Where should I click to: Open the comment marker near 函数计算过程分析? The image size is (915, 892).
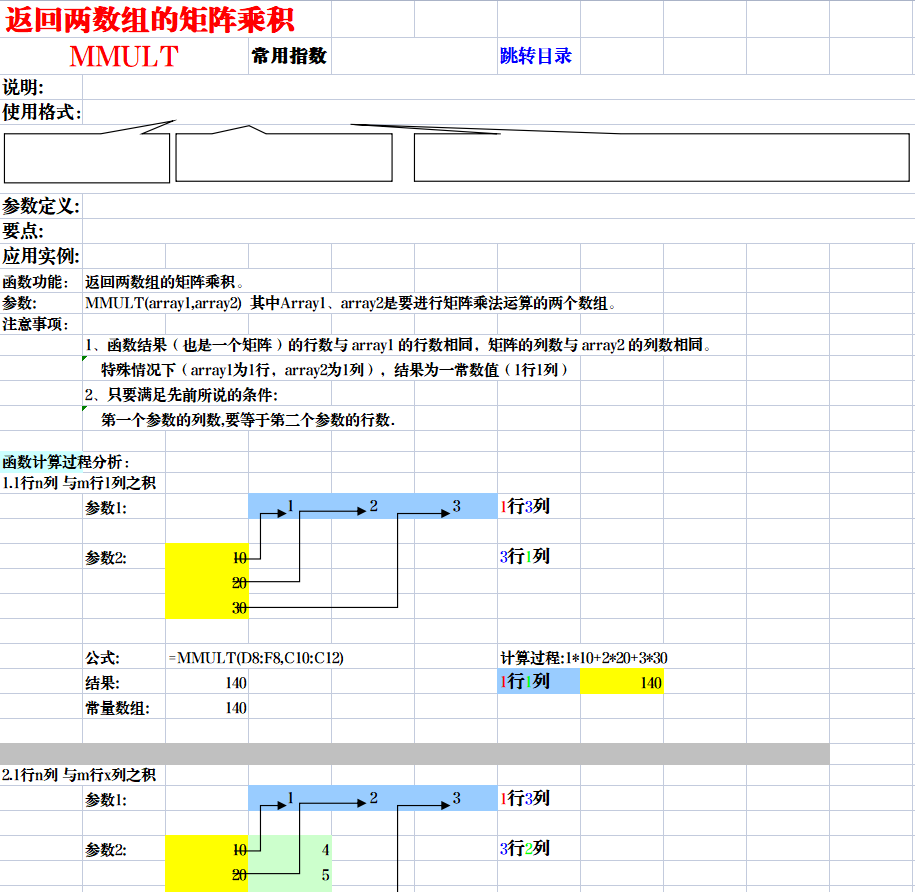pos(84,406)
